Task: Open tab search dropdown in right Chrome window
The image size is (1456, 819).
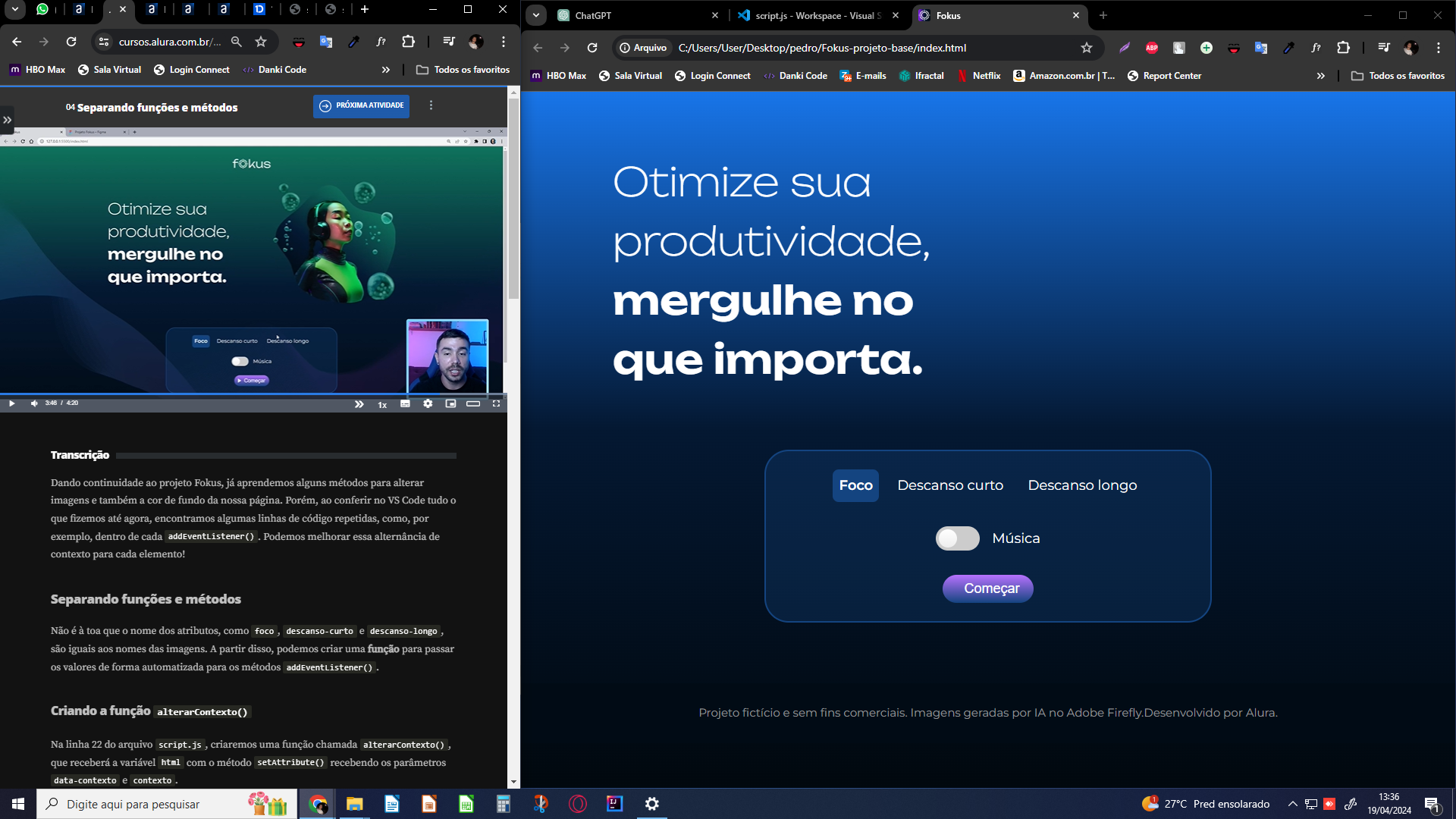Action: point(536,15)
